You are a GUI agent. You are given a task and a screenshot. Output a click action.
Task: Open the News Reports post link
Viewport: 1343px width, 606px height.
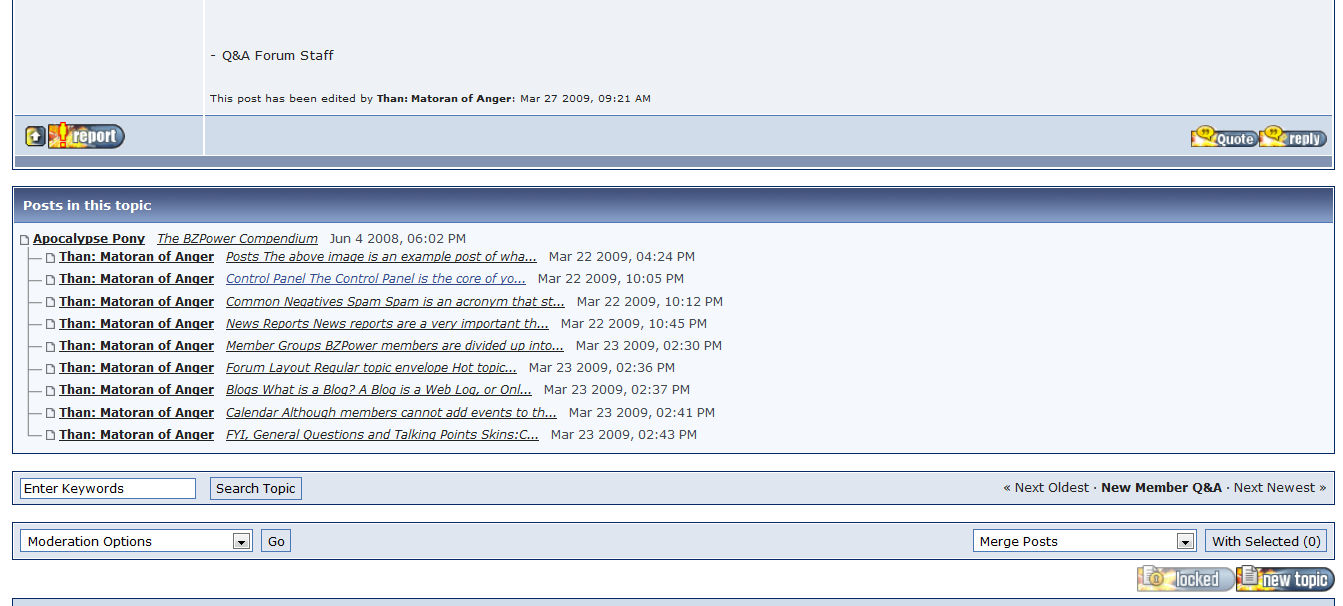click(x=387, y=323)
